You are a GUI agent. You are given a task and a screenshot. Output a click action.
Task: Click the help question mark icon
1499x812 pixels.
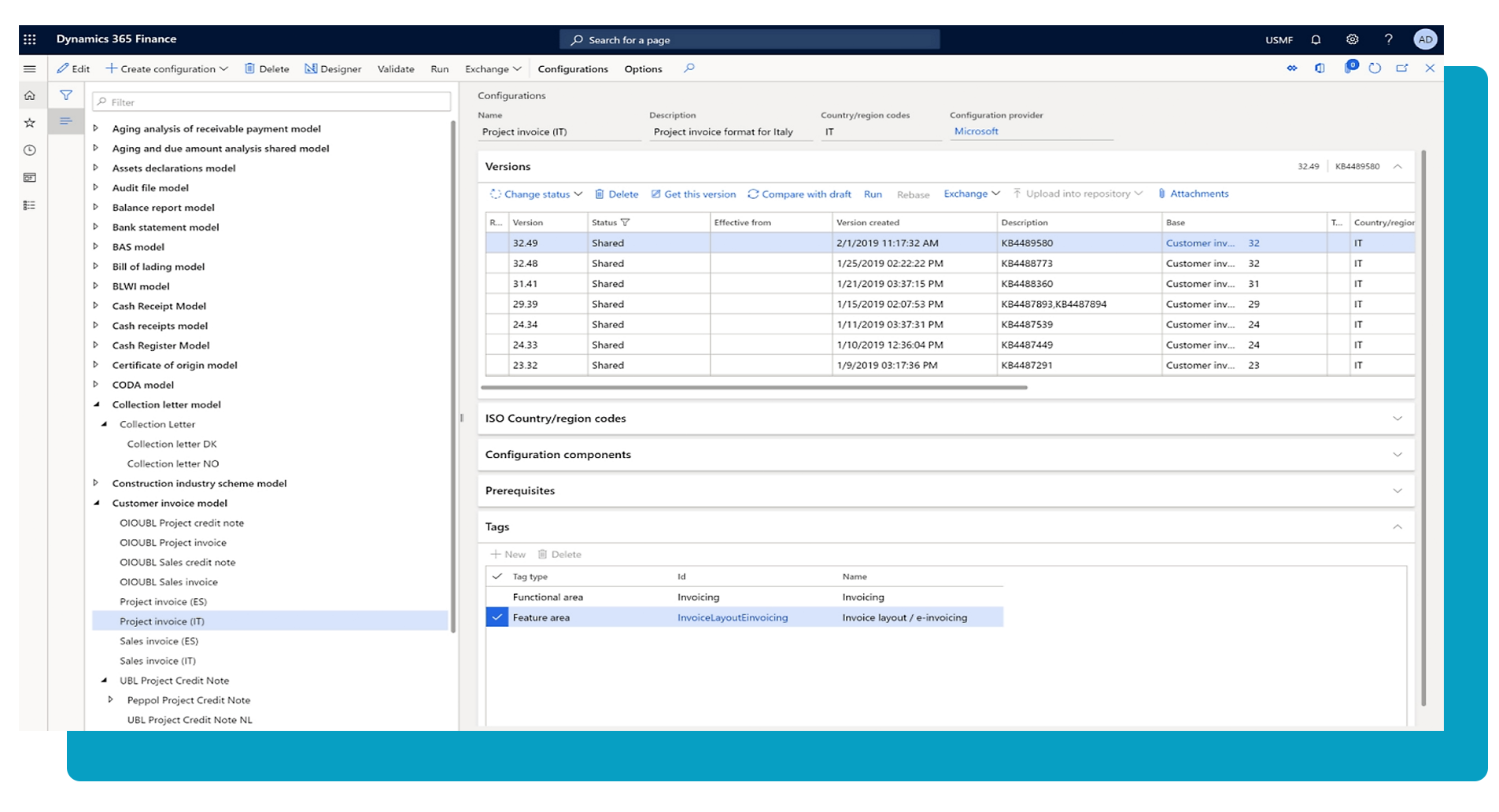(1388, 39)
